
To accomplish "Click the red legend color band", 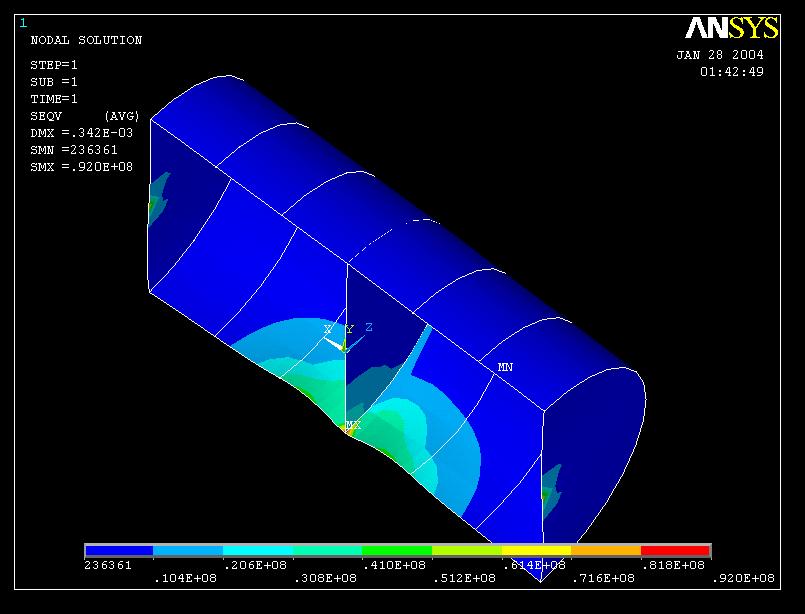I will (x=676, y=550).
